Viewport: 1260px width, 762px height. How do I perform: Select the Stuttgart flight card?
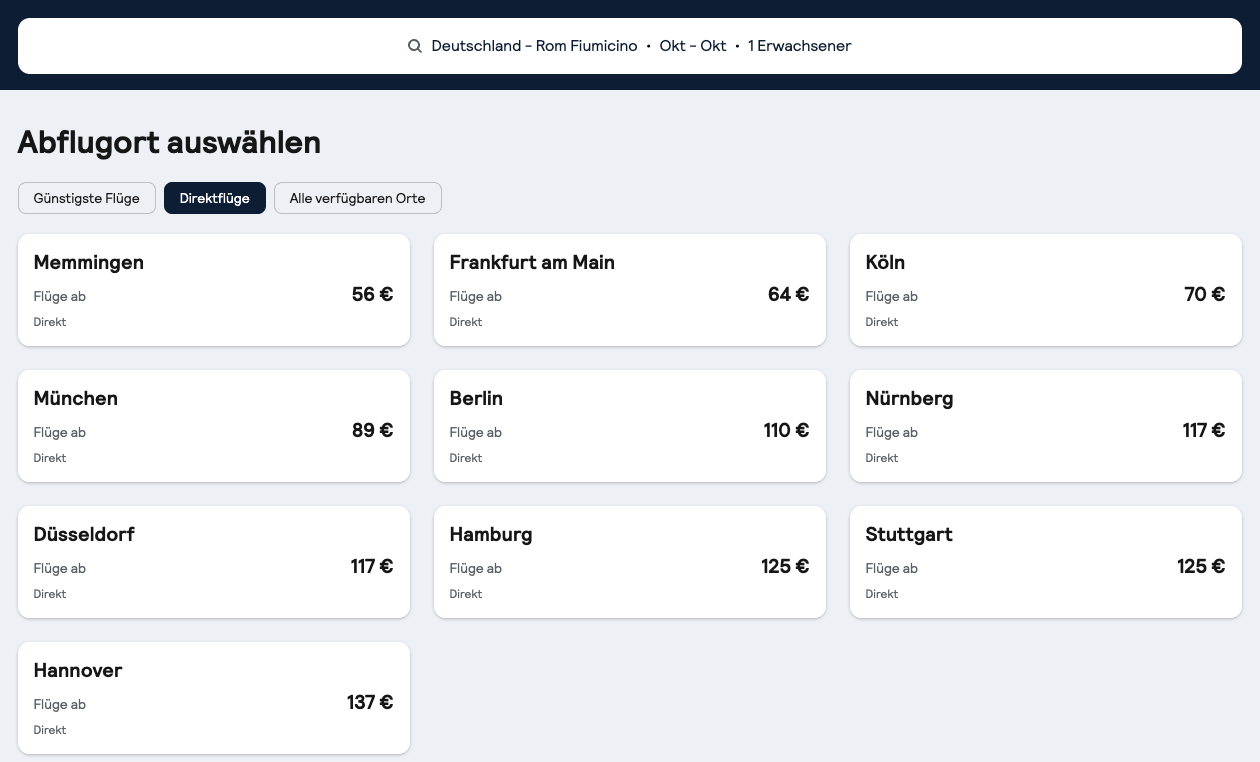point(1046,562)
